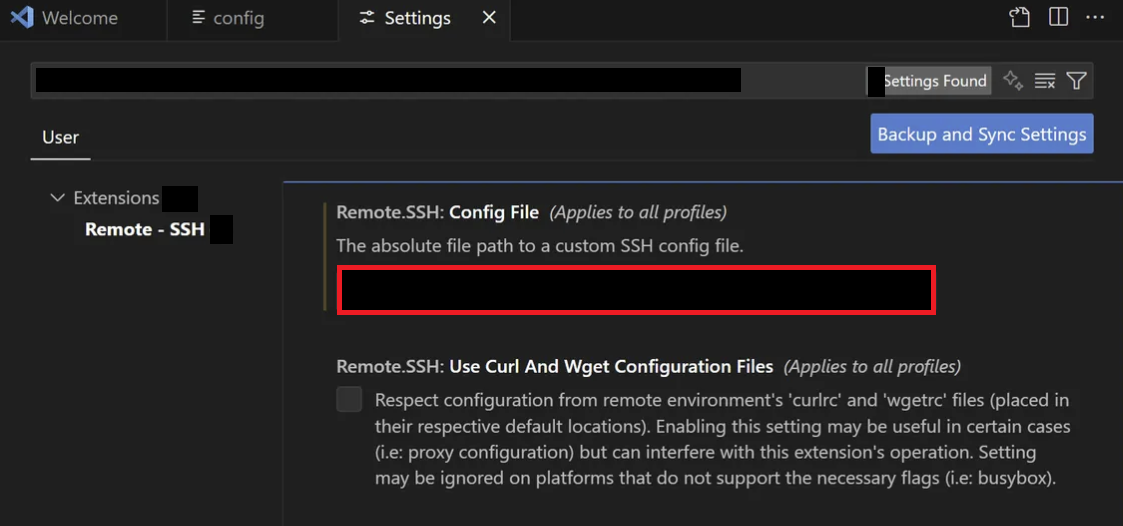Viewport: 1123px width, 526px height.
Task: Open Settings JSON file icon
Action: pyautogui.click(x=1019, y=18)
